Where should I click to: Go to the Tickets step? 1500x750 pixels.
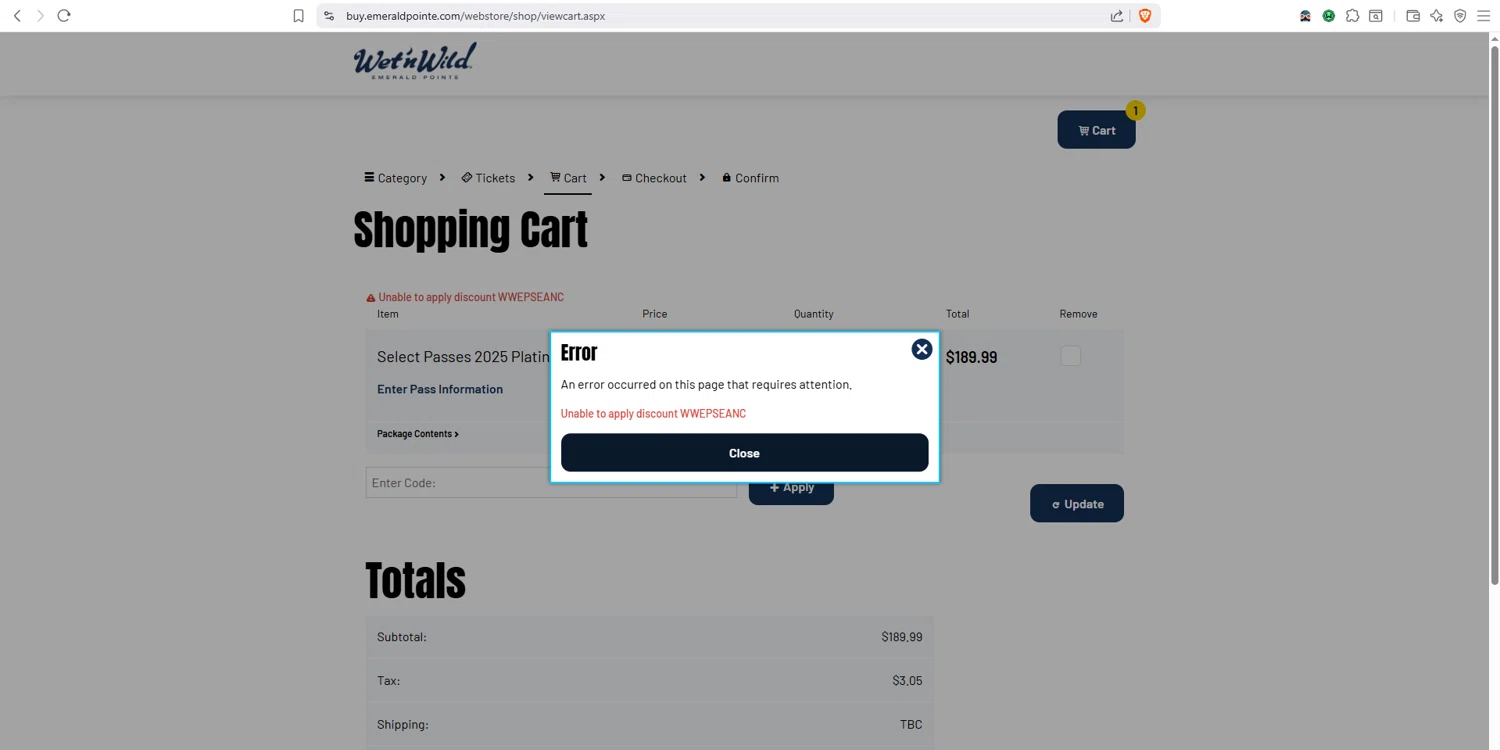click(488, 178)
